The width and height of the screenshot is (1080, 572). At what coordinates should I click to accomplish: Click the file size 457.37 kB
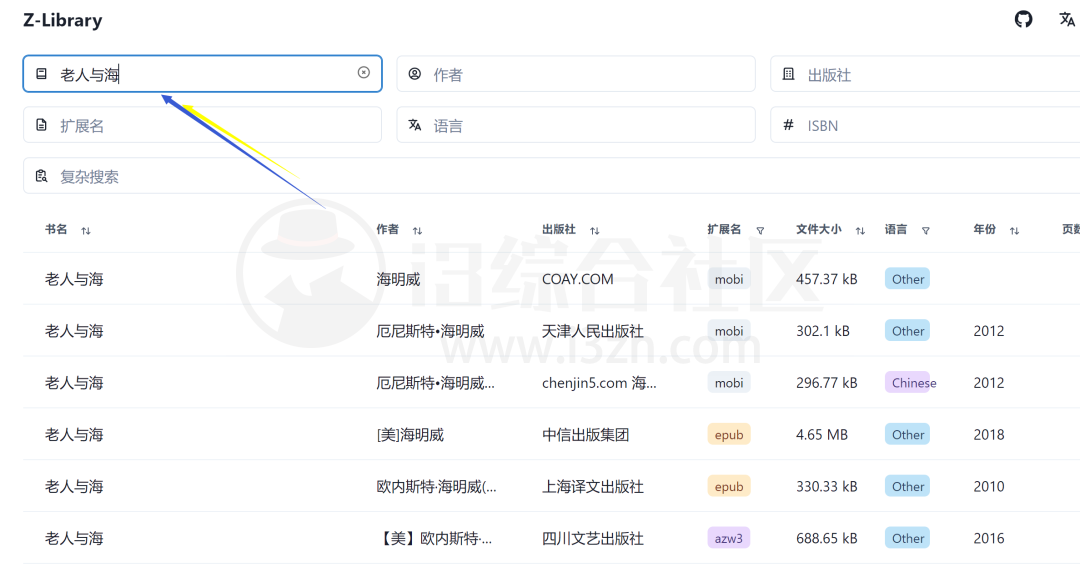tap(827, 279)
